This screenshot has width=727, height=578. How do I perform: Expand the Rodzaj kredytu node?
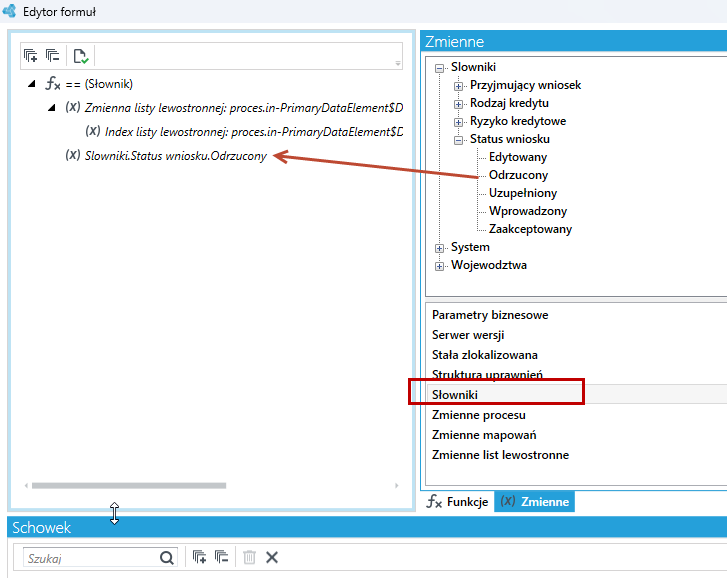458,104
